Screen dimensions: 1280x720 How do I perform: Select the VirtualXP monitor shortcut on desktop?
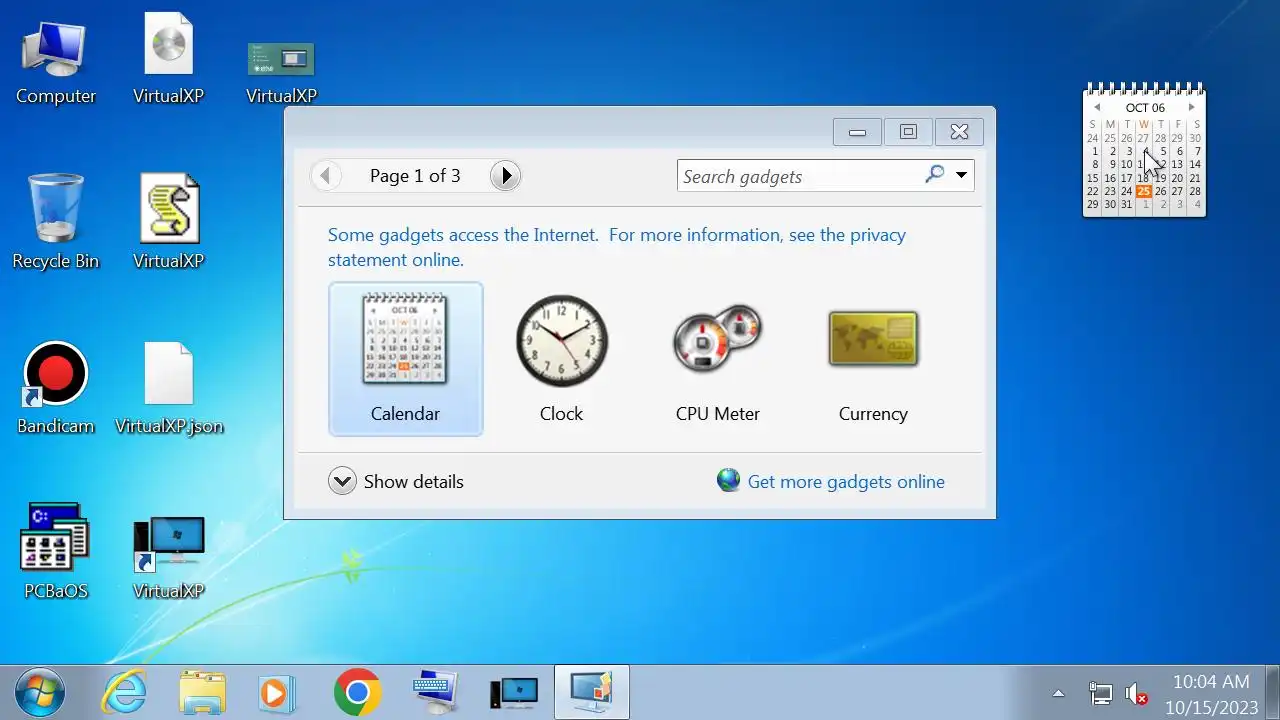168,556
